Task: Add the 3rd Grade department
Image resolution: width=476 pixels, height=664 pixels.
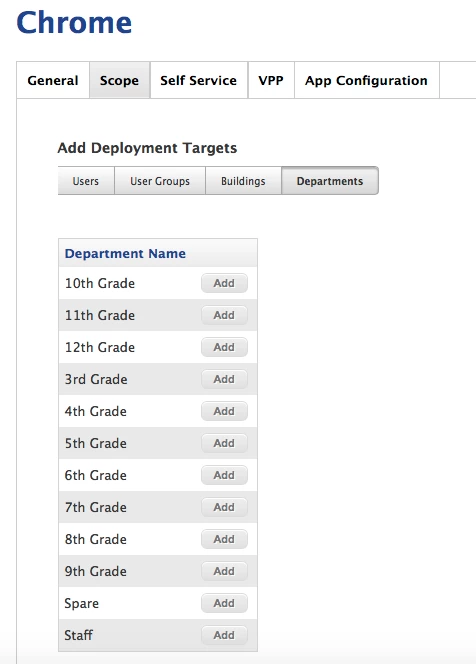Action: coord(224,379)
